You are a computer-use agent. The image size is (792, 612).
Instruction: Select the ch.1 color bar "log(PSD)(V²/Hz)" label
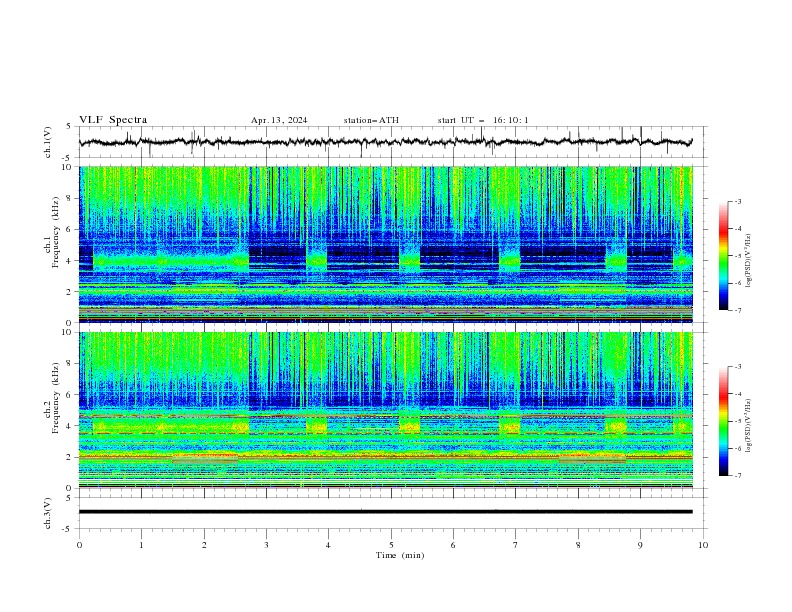tap(748, 261)
